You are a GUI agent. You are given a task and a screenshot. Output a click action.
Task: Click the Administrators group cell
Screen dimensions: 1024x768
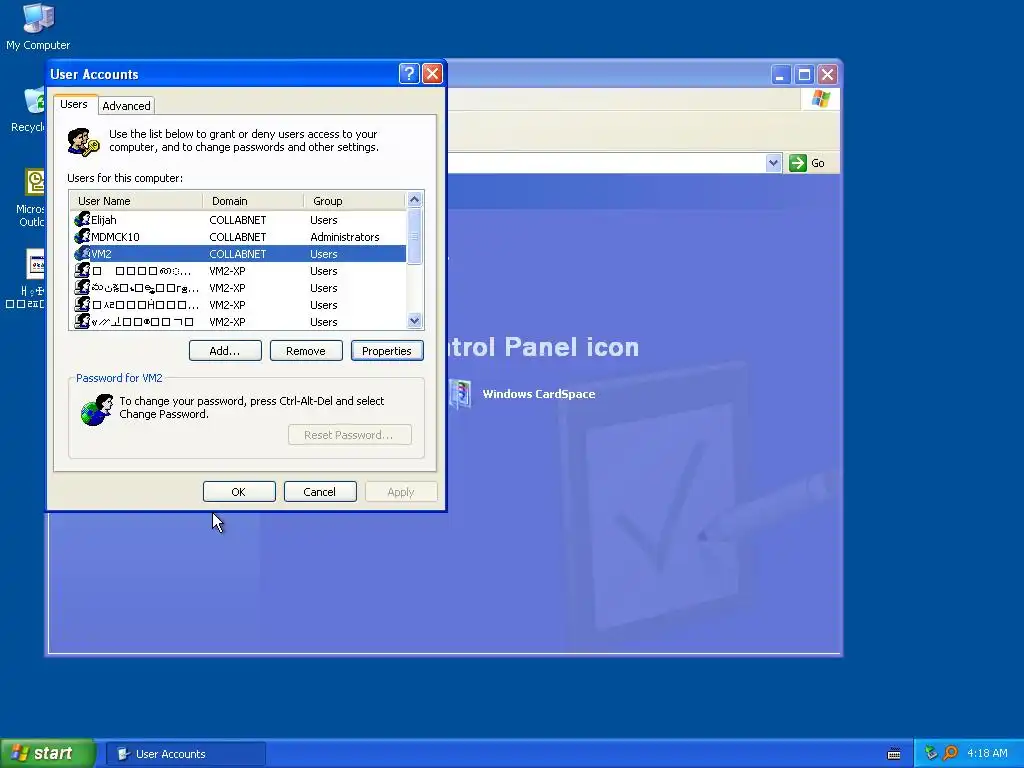coord(345,237)
